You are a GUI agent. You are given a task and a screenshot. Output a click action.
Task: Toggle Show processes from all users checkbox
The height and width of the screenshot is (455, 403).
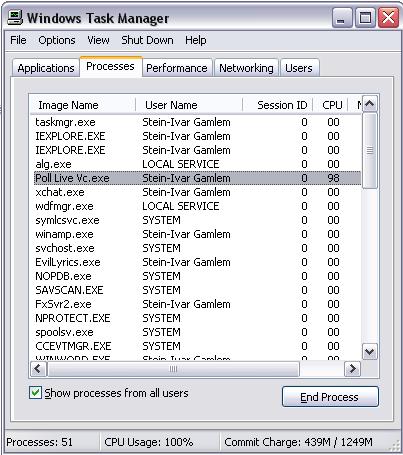(35, 393)
